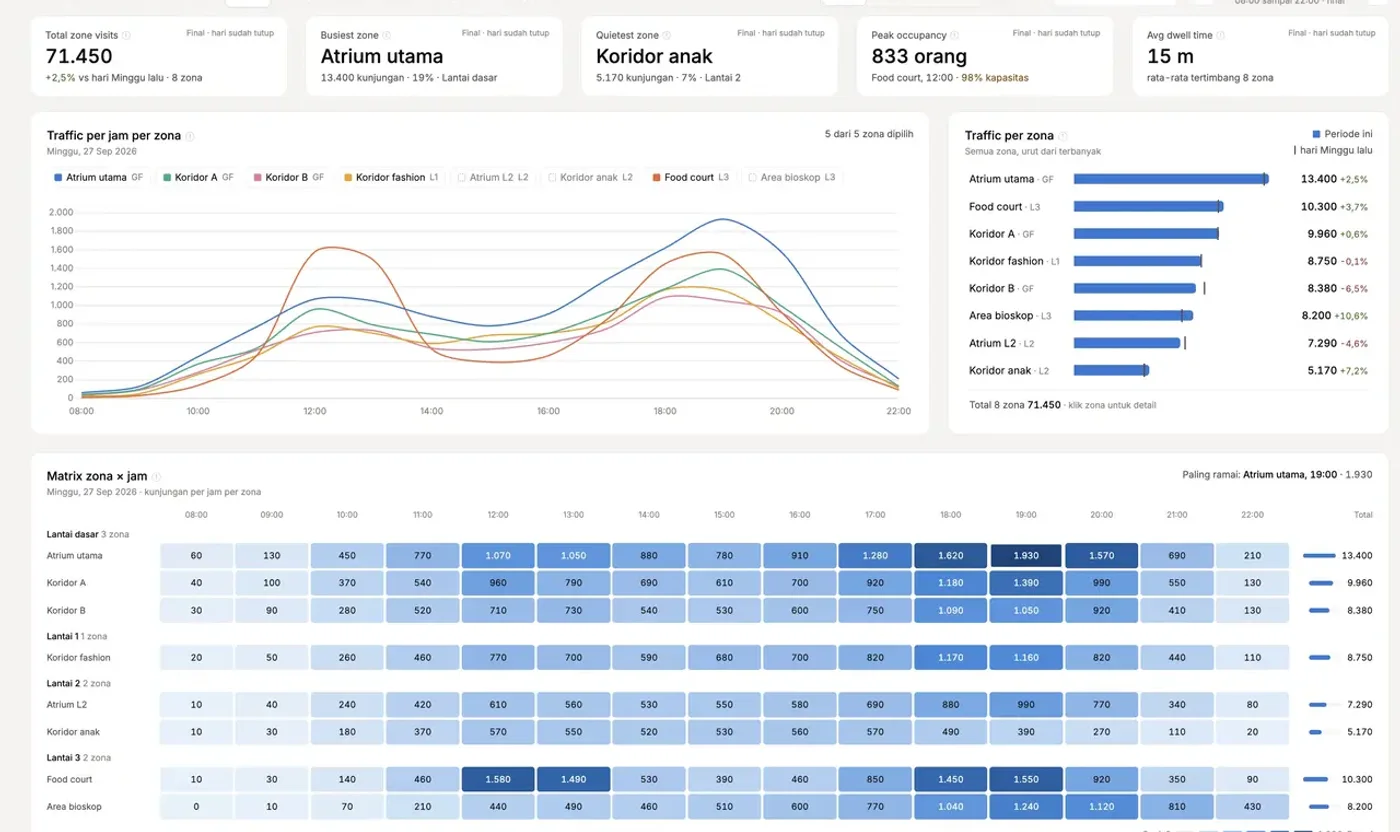Viewport: 1400px width, 832px height.
Task: Click Area bioskop 22:00 cell 430
Action: click(x=1252, y=806)
